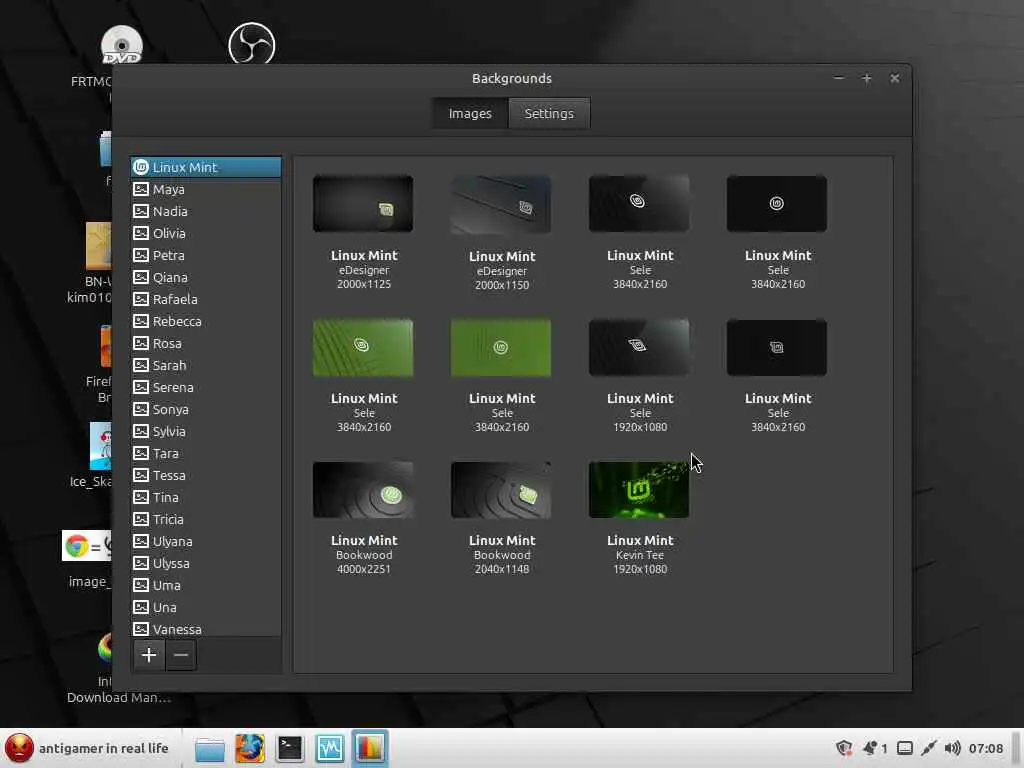Screen dimensions: 1024x768
Task: Click the picture icon beside Maya
Action: tap(140, 189)
